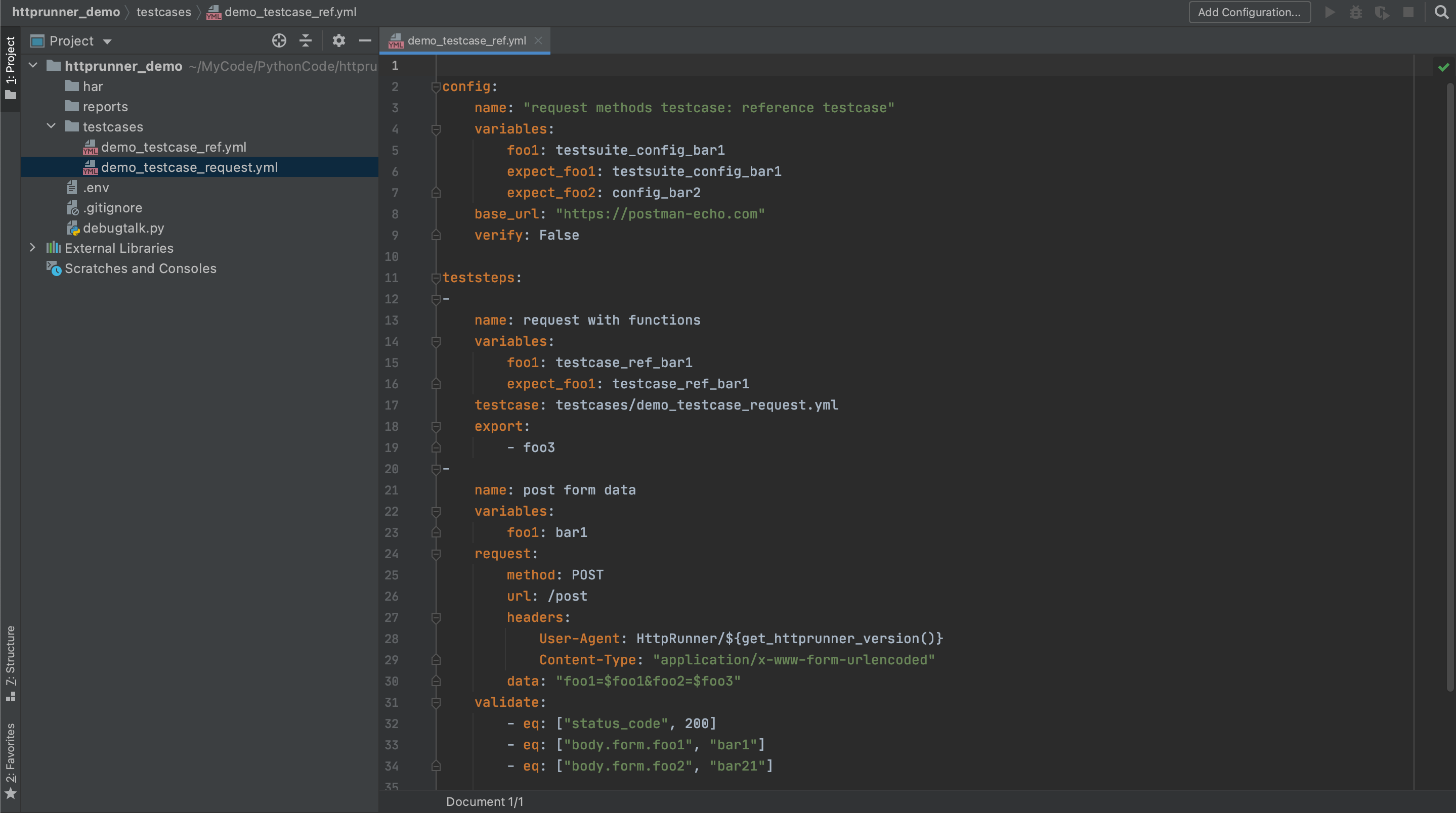Viewport: 1456px width, 813px height.
Task: Click the green inspection checkmark indicator
Action: [1443, 67]
